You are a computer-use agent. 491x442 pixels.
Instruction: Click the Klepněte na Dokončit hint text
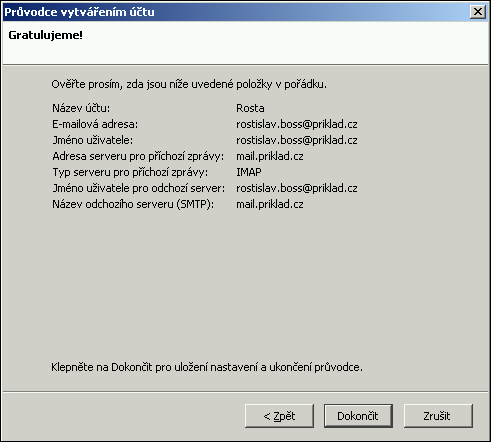coord(207,367)
